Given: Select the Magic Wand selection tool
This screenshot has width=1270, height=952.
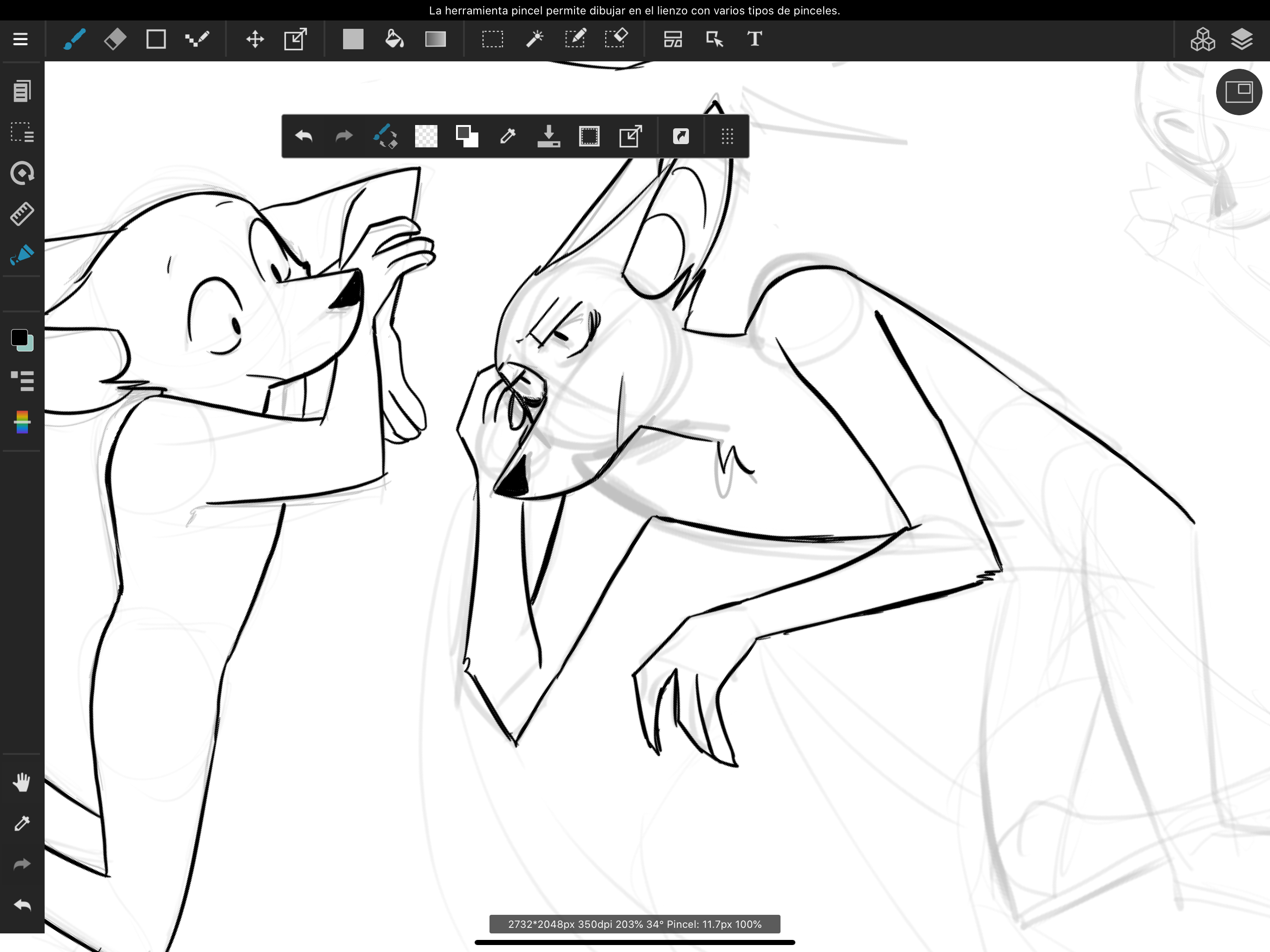Looking at the screenshot, I should click(535, 39).
